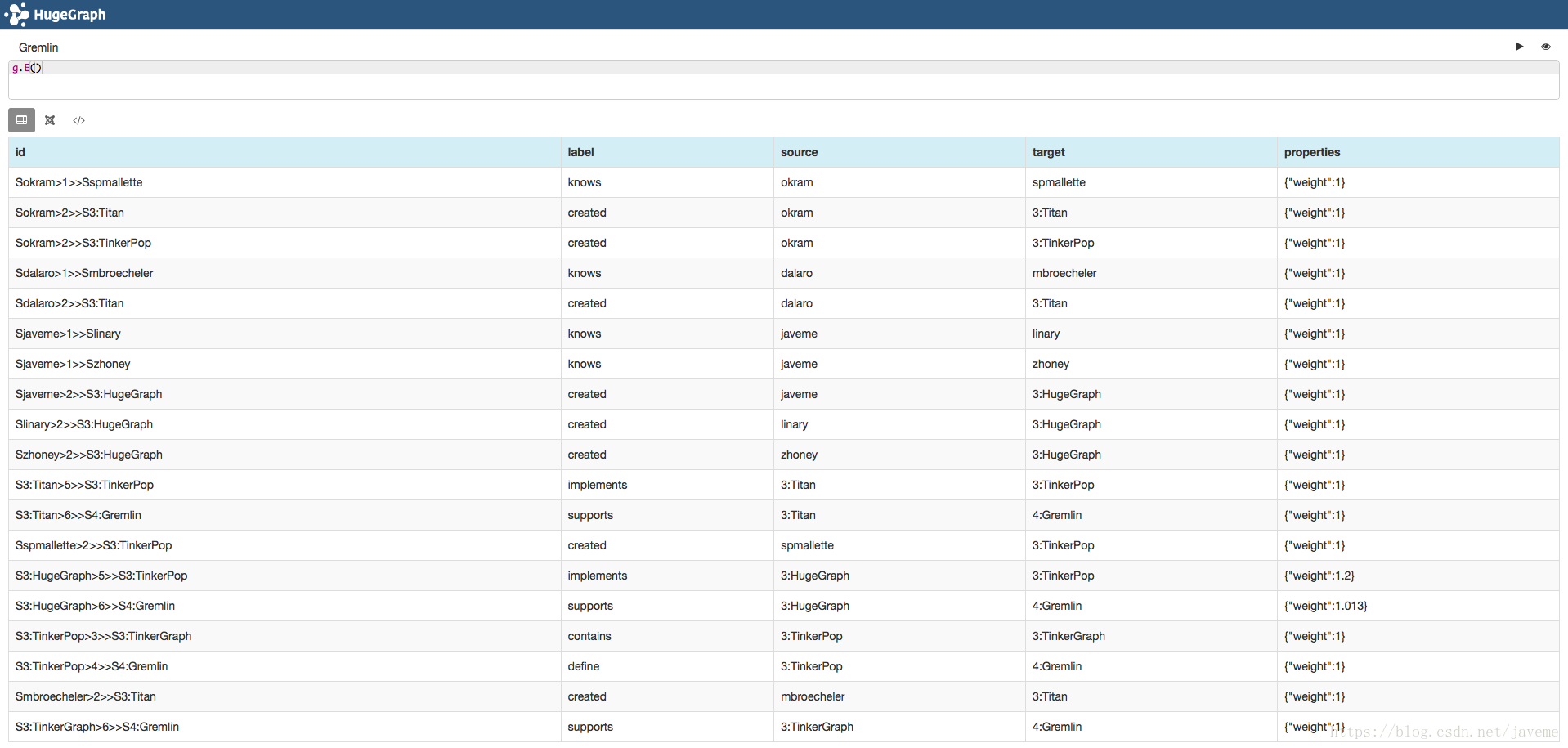Switch to graph view icon
1568x748 pixels.
[50, 120]
